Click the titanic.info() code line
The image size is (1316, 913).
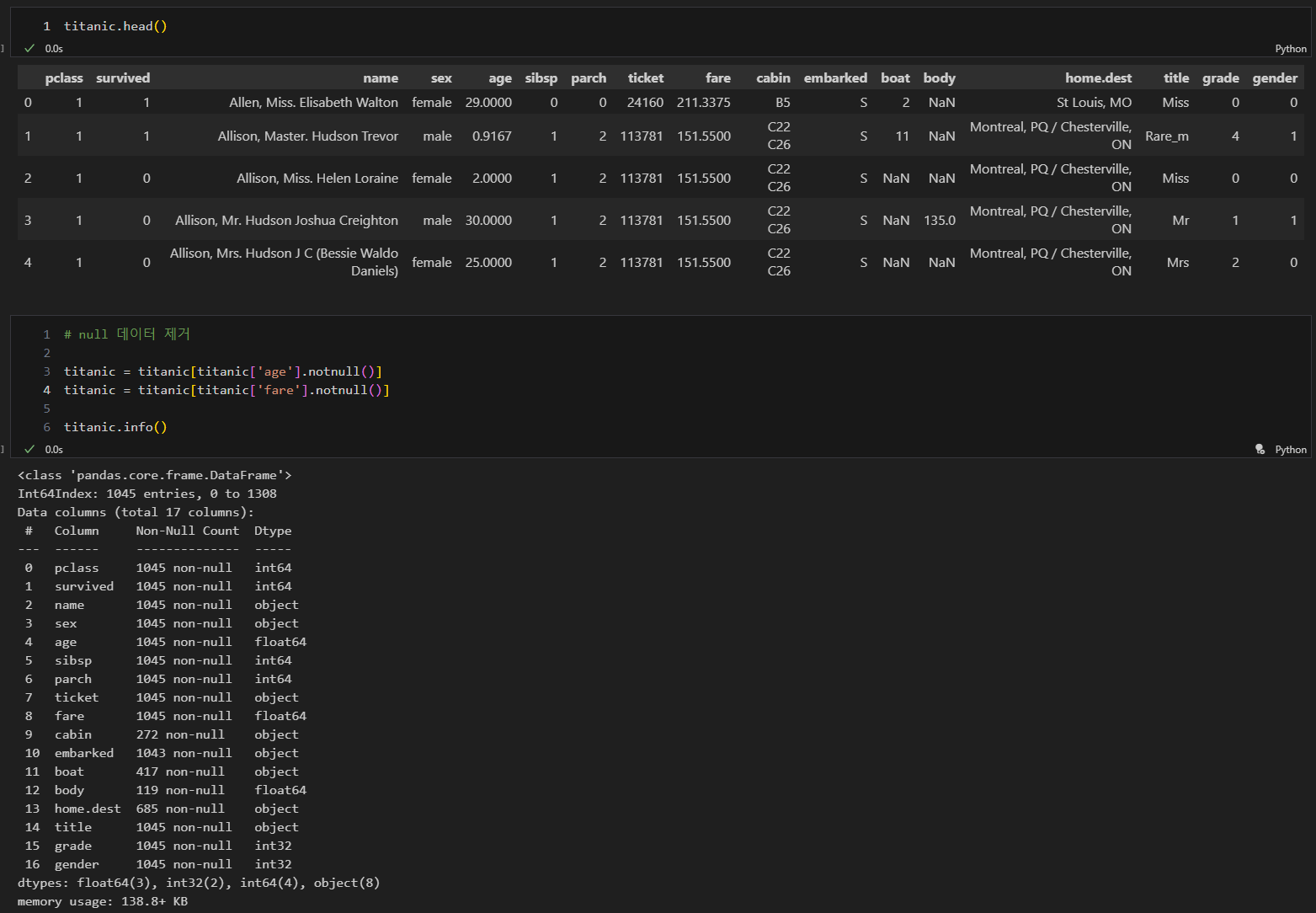click(x=115, y=427)
